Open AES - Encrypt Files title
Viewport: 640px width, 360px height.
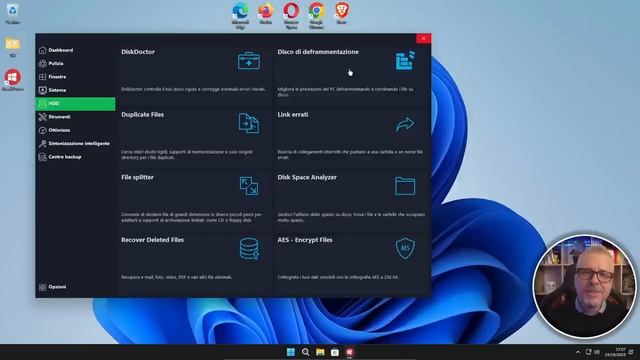pos(305,240)
